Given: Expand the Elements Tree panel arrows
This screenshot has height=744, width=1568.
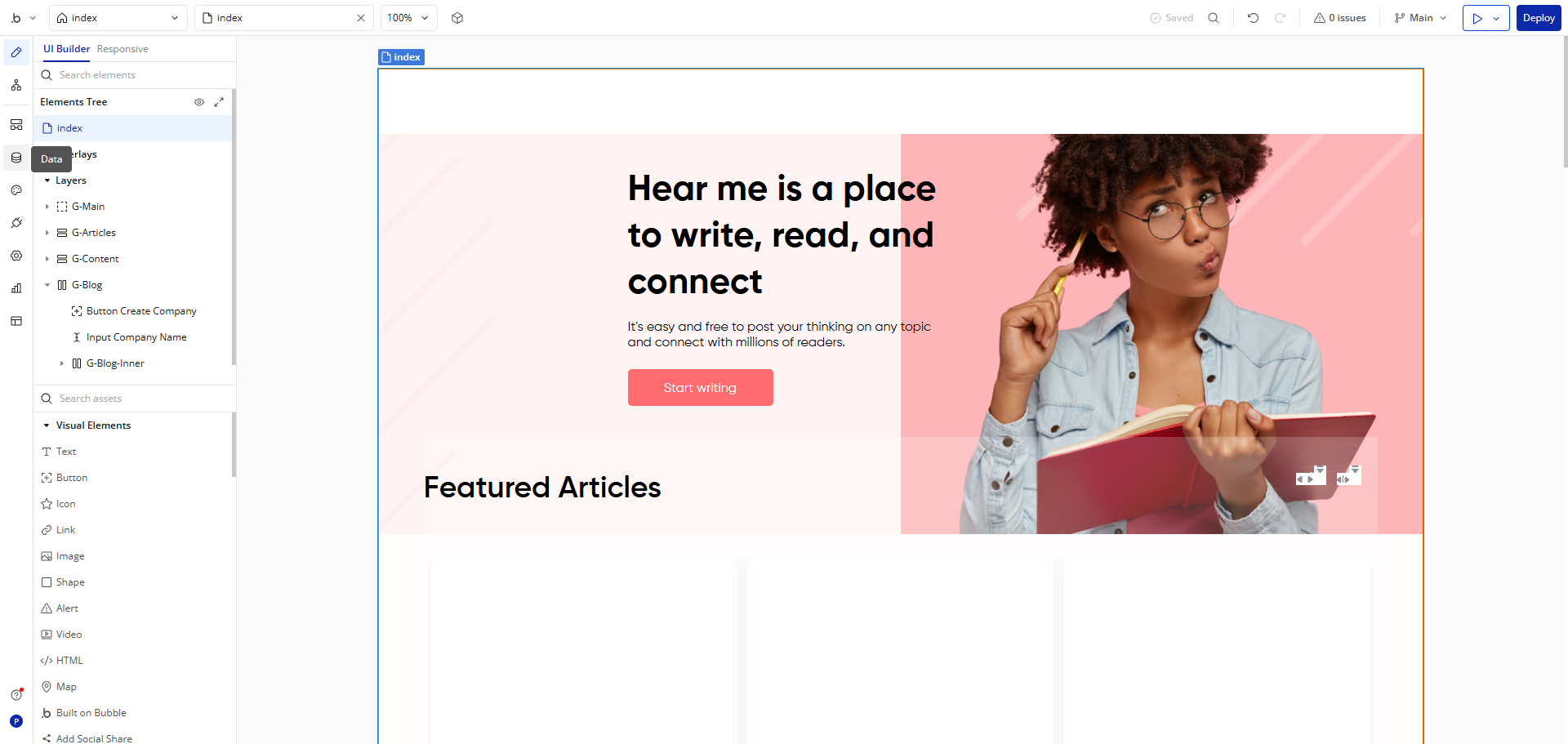Looking at the screenshot, I should pyautogui.click(x=219, y=102).
